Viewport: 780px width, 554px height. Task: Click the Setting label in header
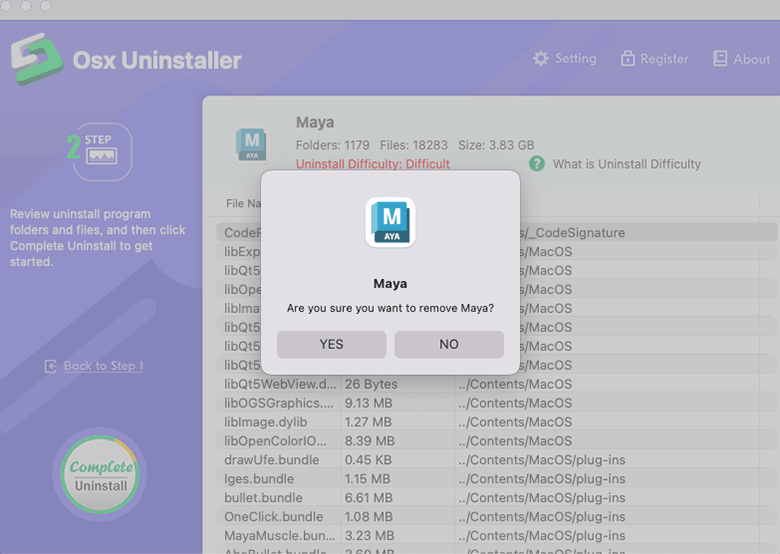576,59
